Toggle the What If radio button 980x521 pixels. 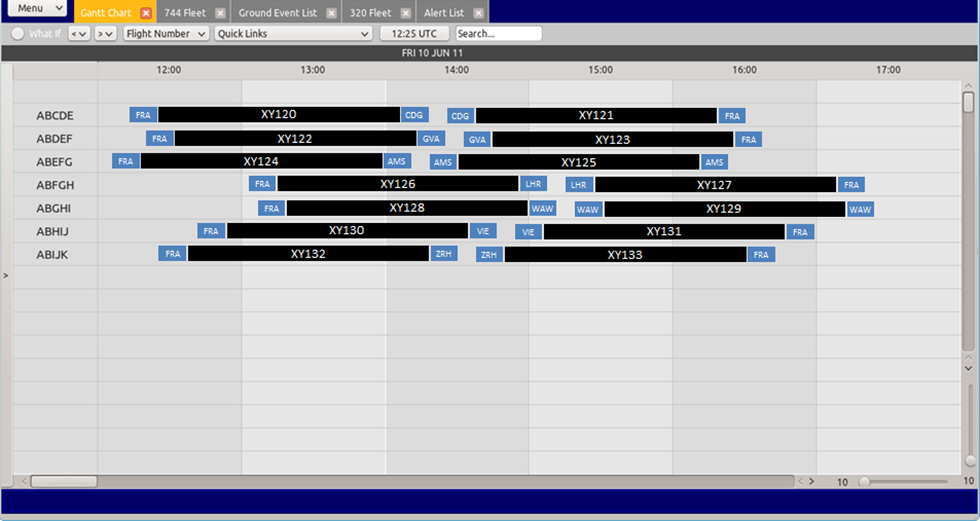tap(18, 34)
